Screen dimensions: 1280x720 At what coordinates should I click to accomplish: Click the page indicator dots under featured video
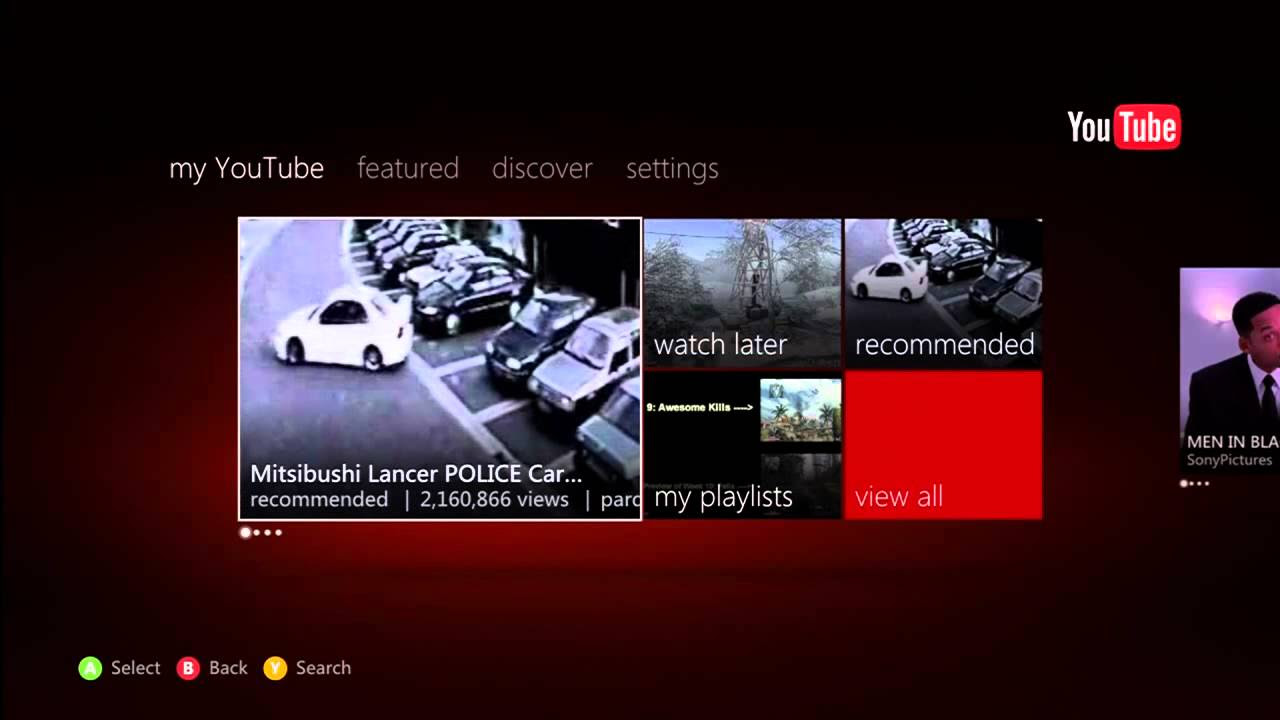(261, 532)
